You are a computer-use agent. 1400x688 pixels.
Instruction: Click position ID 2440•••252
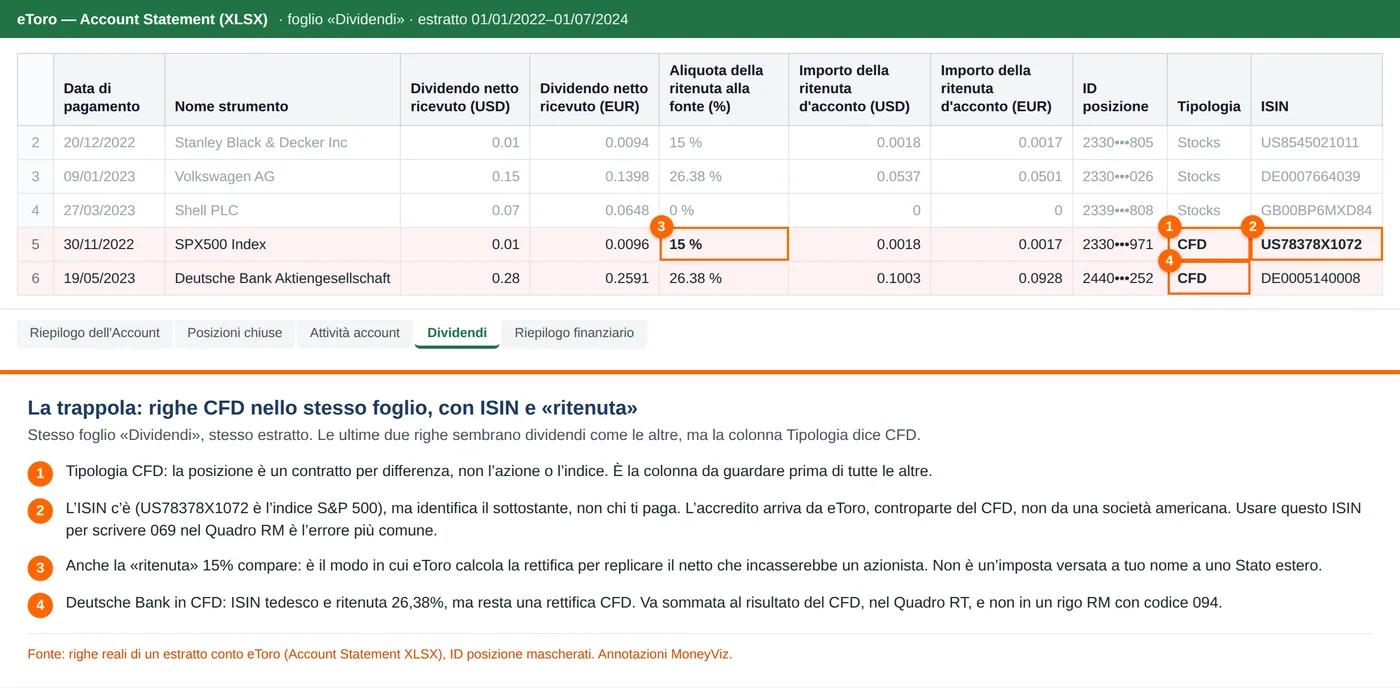[1119, 279]
